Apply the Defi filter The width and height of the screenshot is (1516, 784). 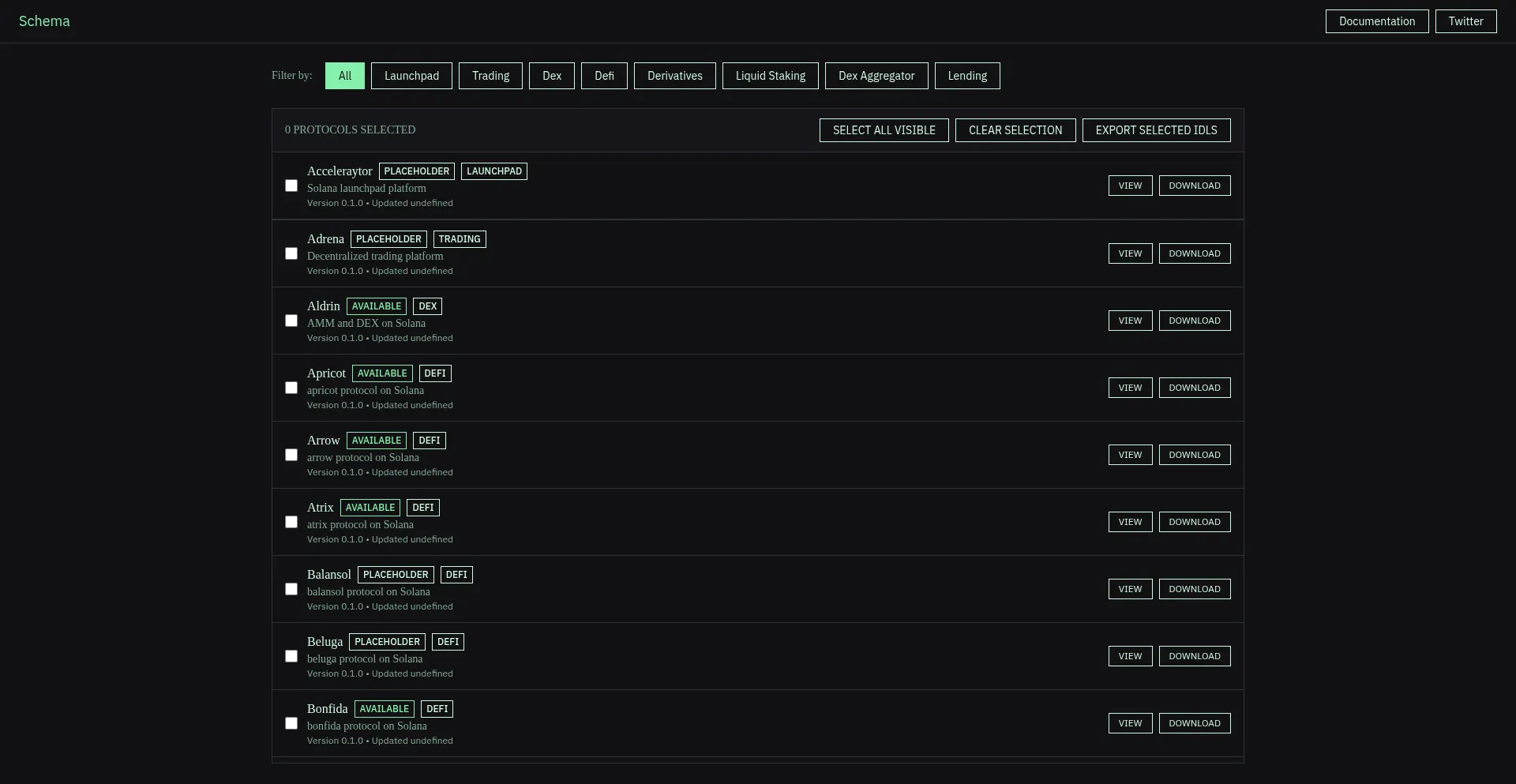click(603, 75)
